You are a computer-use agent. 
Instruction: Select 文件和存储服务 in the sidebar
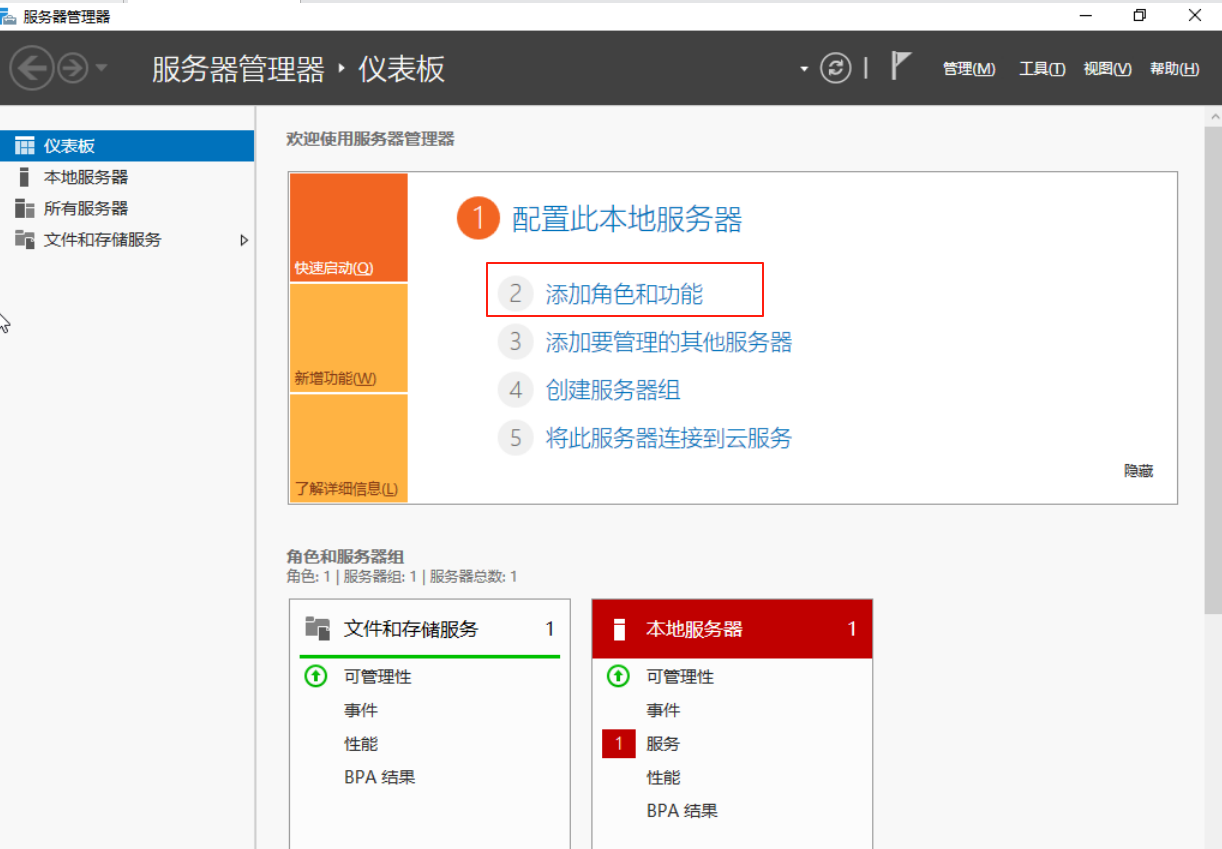pos(127,240)
